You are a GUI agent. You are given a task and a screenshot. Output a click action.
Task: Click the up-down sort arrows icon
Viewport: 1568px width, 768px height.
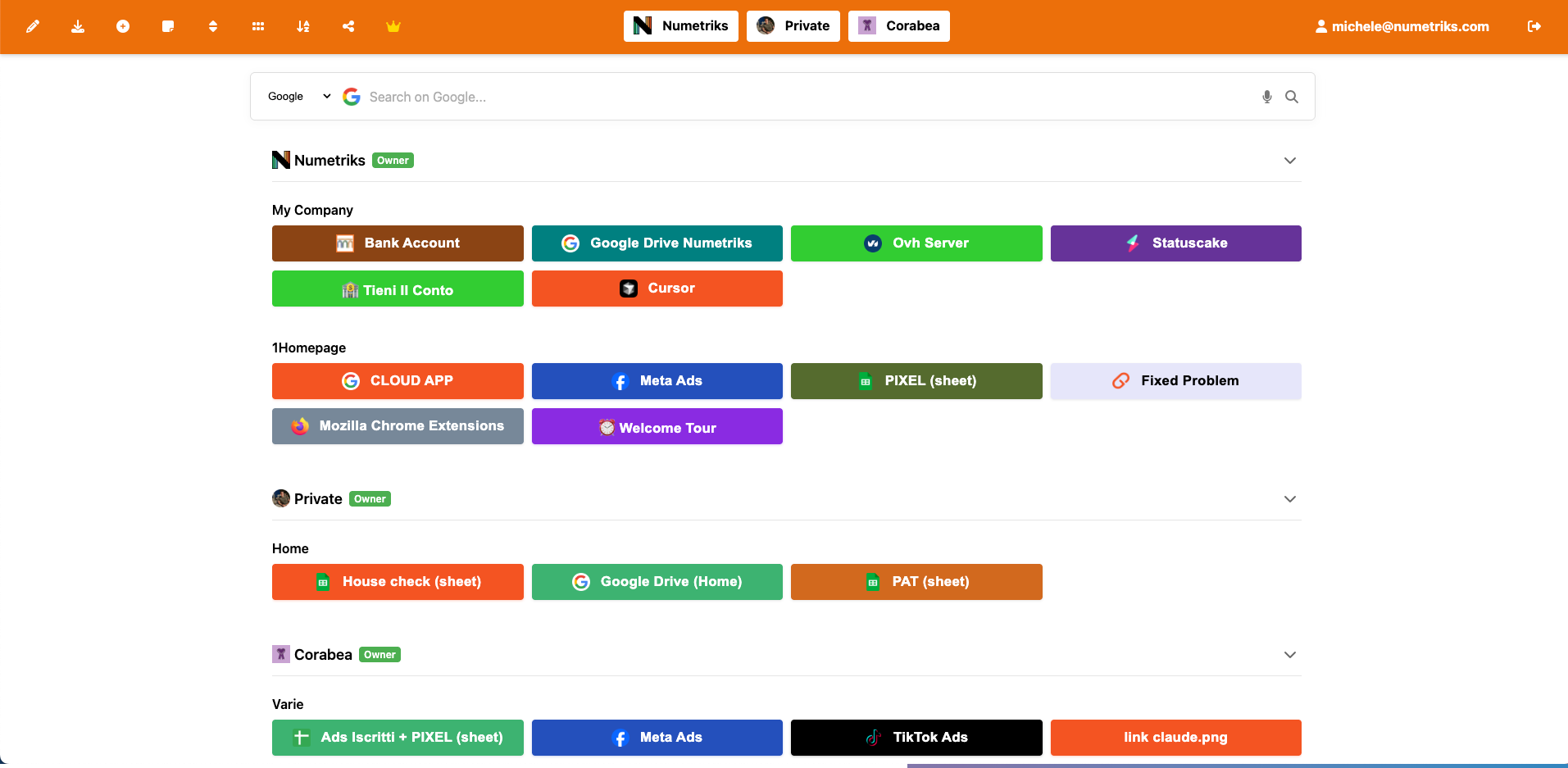click(213, 26)
